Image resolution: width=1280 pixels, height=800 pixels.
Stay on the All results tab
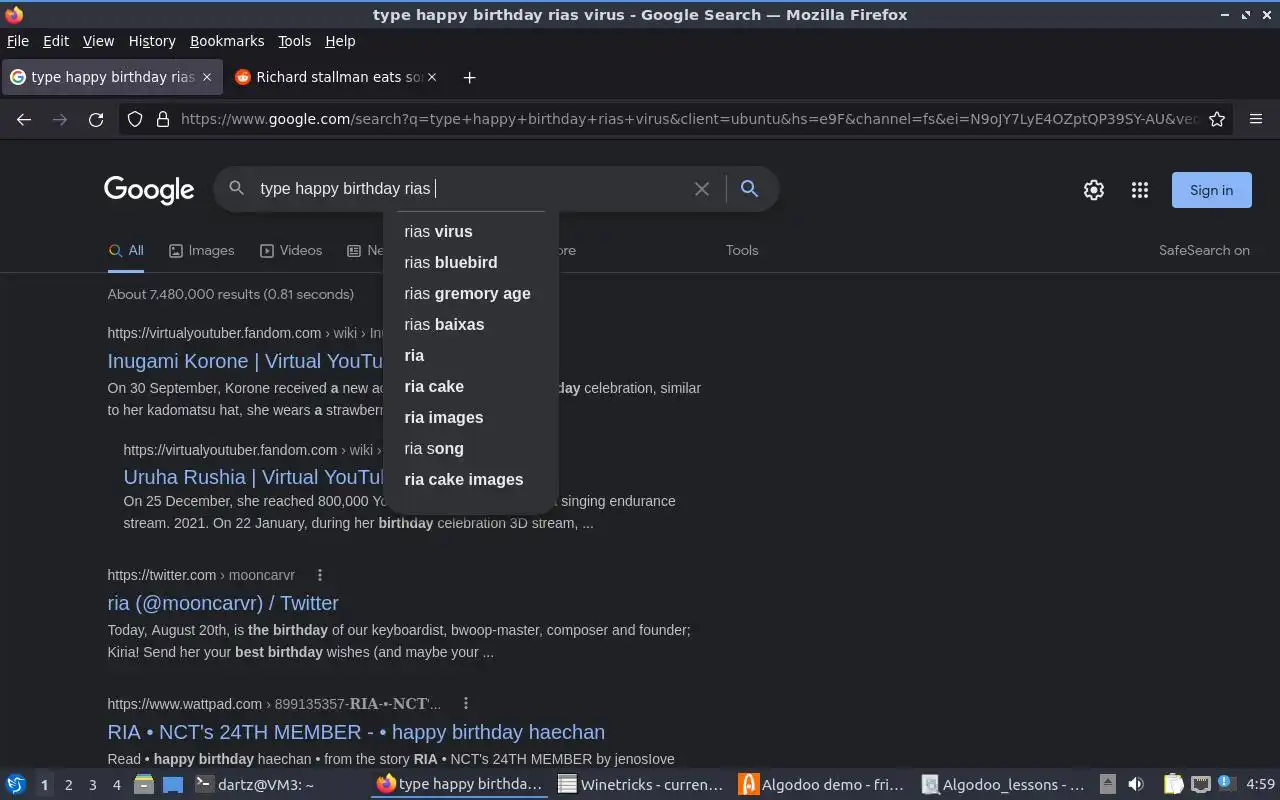126,250
